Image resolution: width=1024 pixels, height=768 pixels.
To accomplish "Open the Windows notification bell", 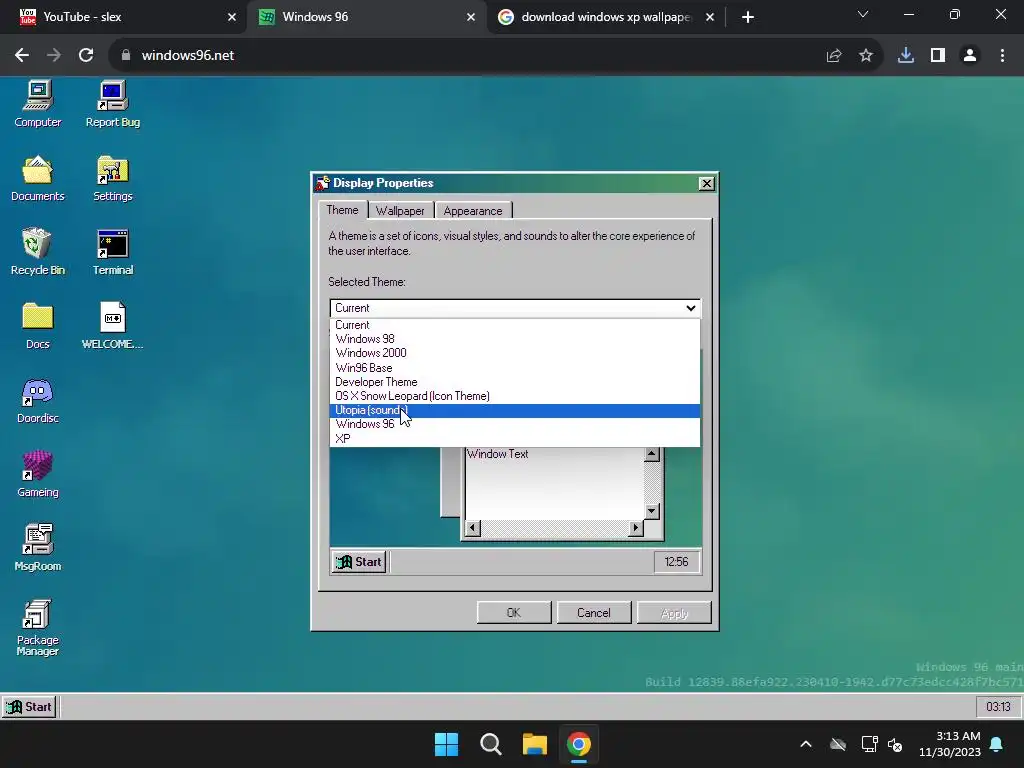I will [x=997, y=744].
